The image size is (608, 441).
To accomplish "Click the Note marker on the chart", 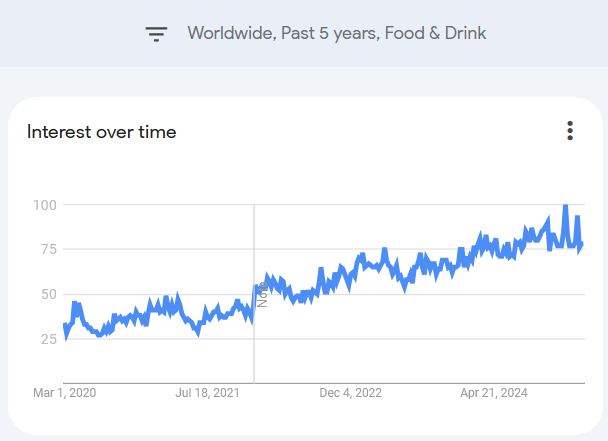I will point(262,296).
